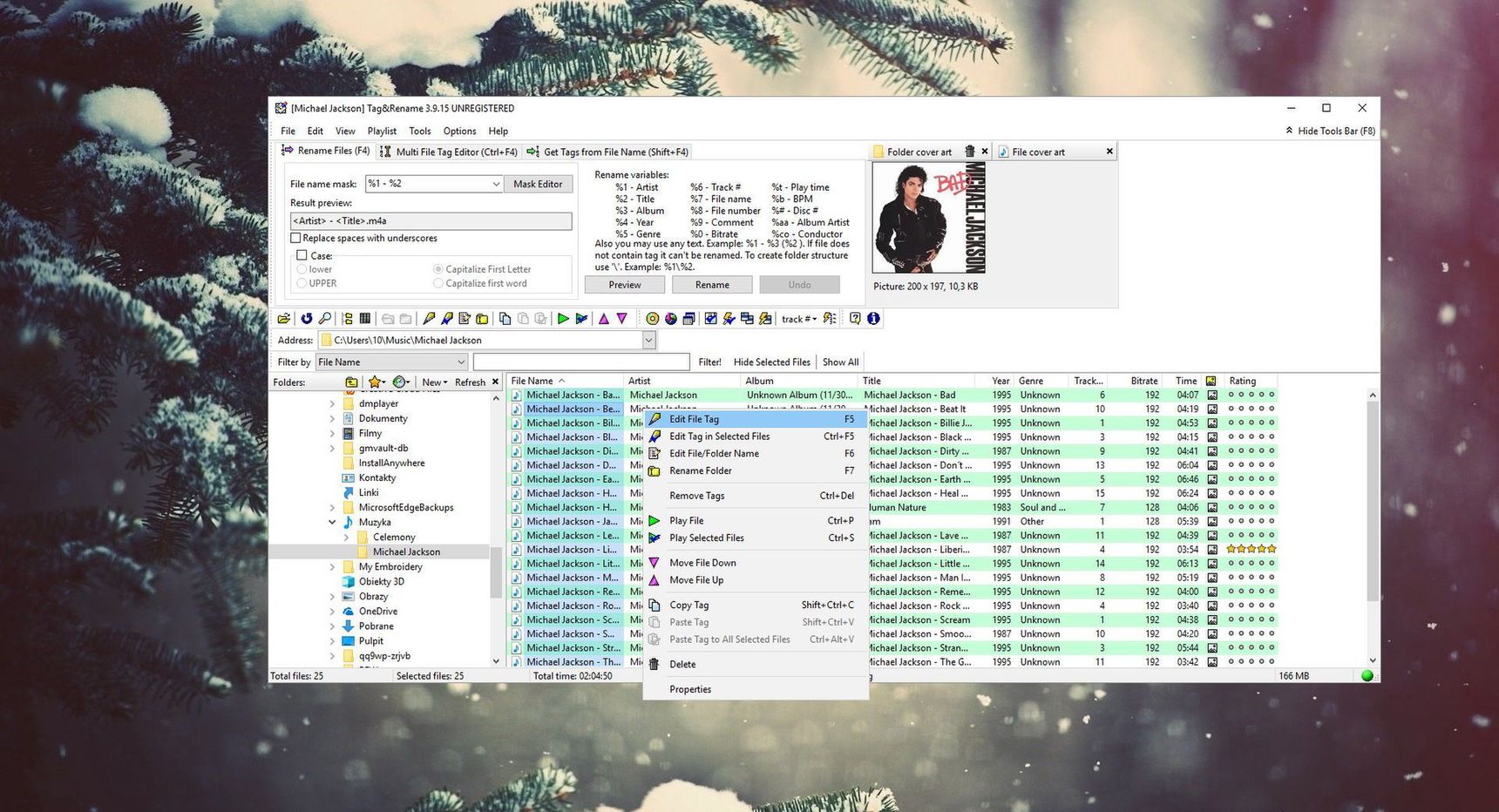The height and width of the screenshot is (812, 1499).
Task: Click the purple move-down triangle toolbar icon
Action: [x=622, y=319]
